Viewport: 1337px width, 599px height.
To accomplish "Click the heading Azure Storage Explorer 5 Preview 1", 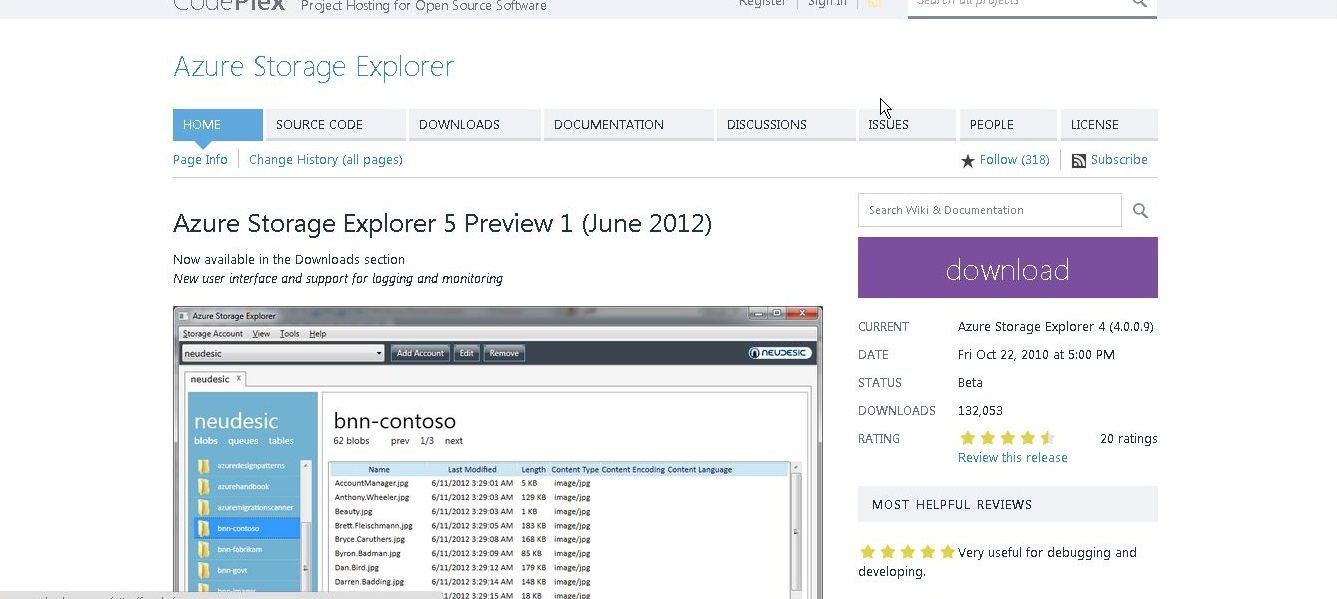I will (x=442, y=223).
